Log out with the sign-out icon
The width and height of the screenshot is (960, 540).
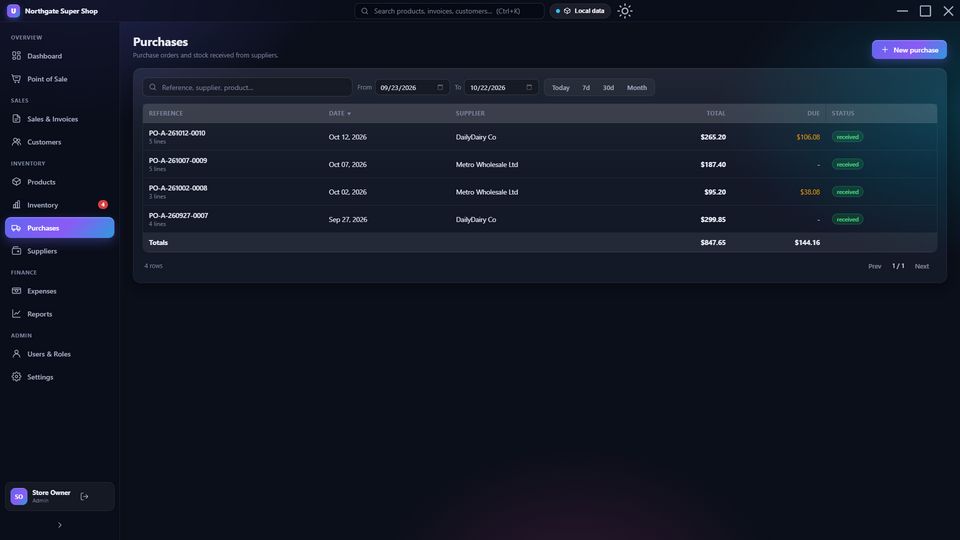84,497
